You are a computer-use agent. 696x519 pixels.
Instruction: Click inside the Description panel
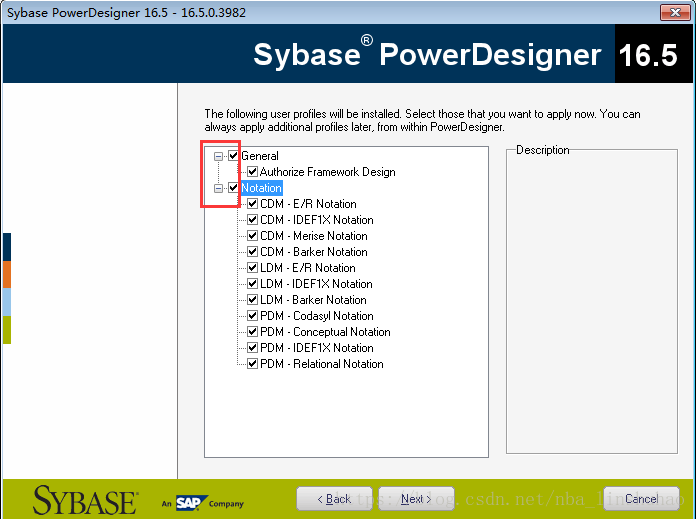[x=592, y=302]
